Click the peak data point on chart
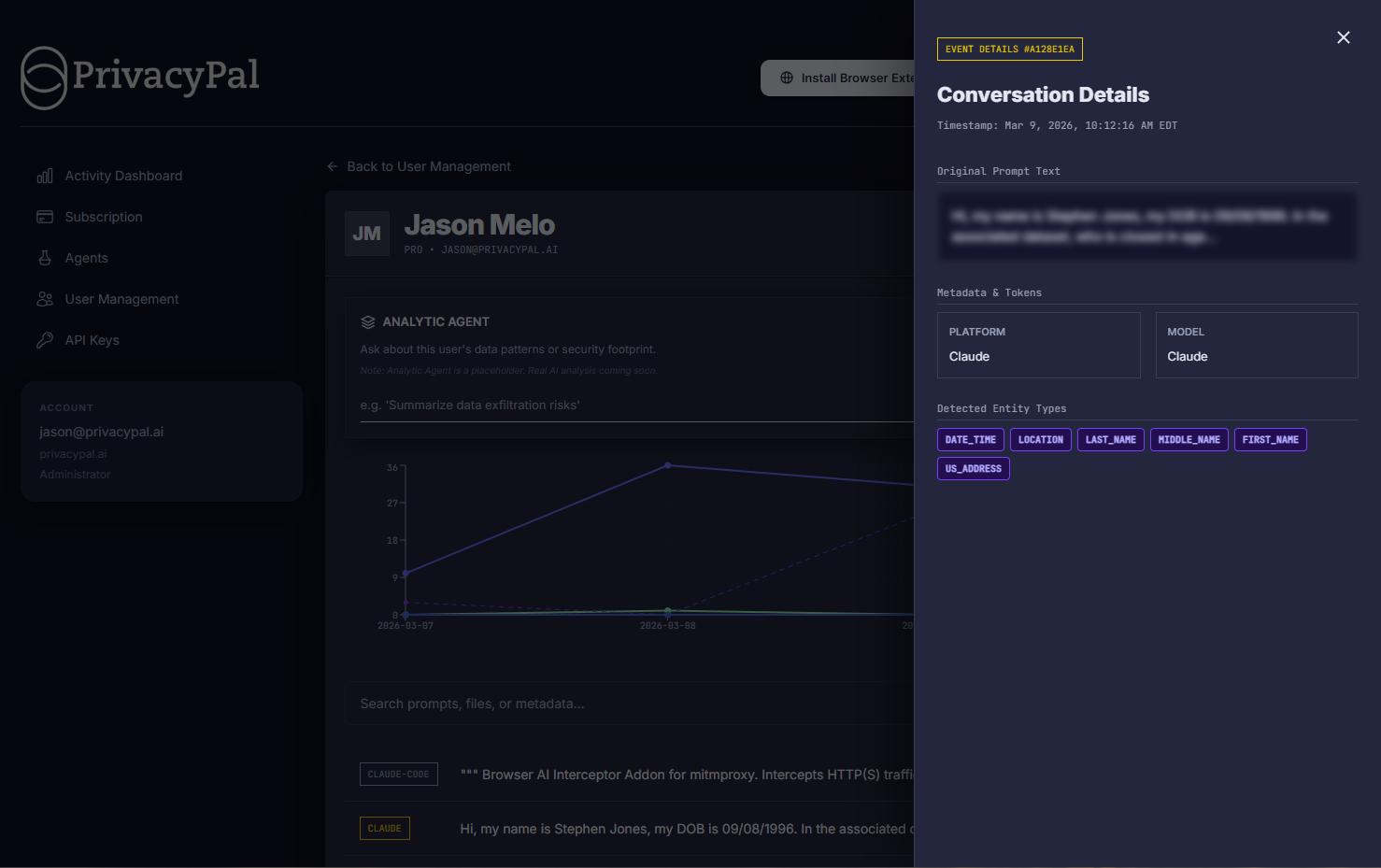 667,465
